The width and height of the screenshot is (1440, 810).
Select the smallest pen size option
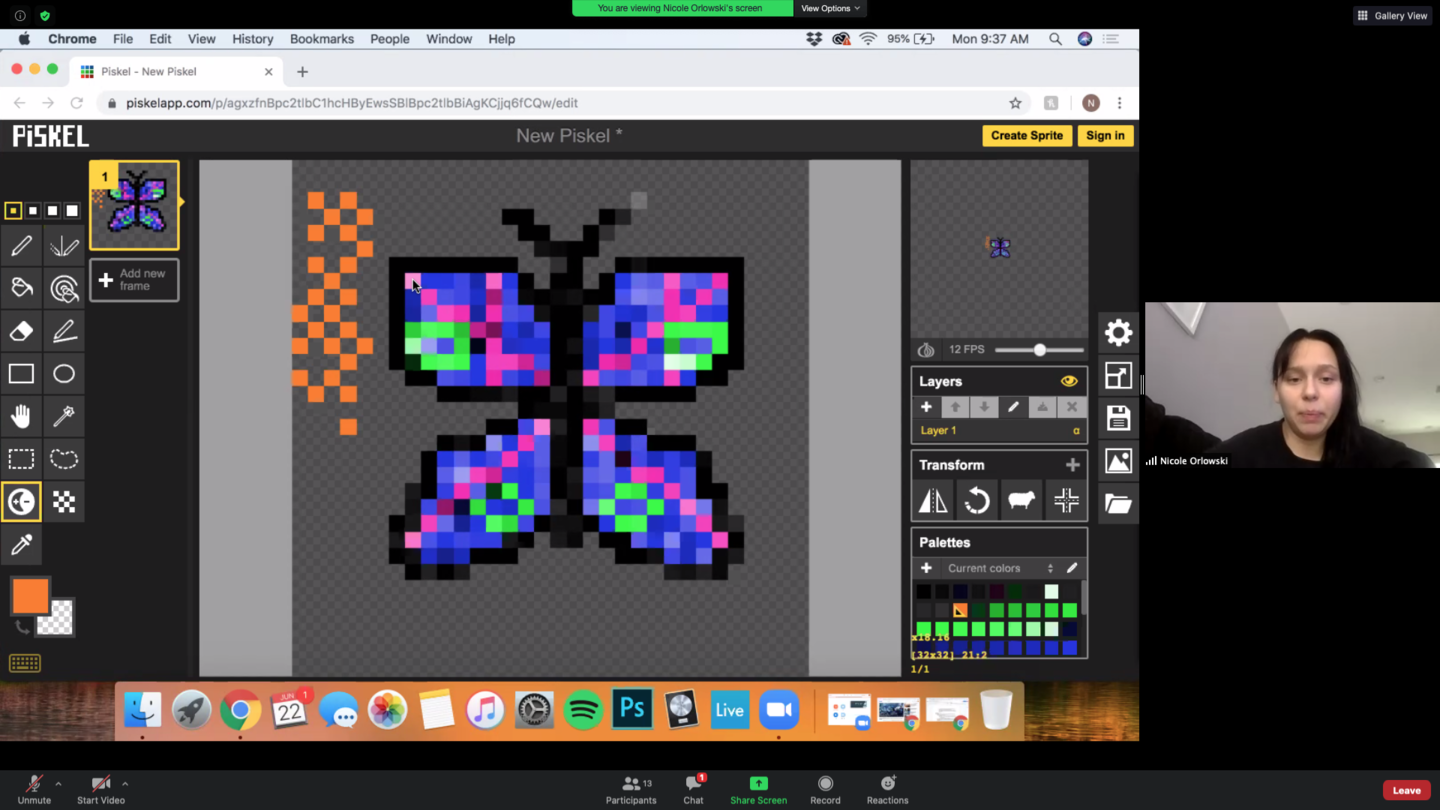coord(13,211)
